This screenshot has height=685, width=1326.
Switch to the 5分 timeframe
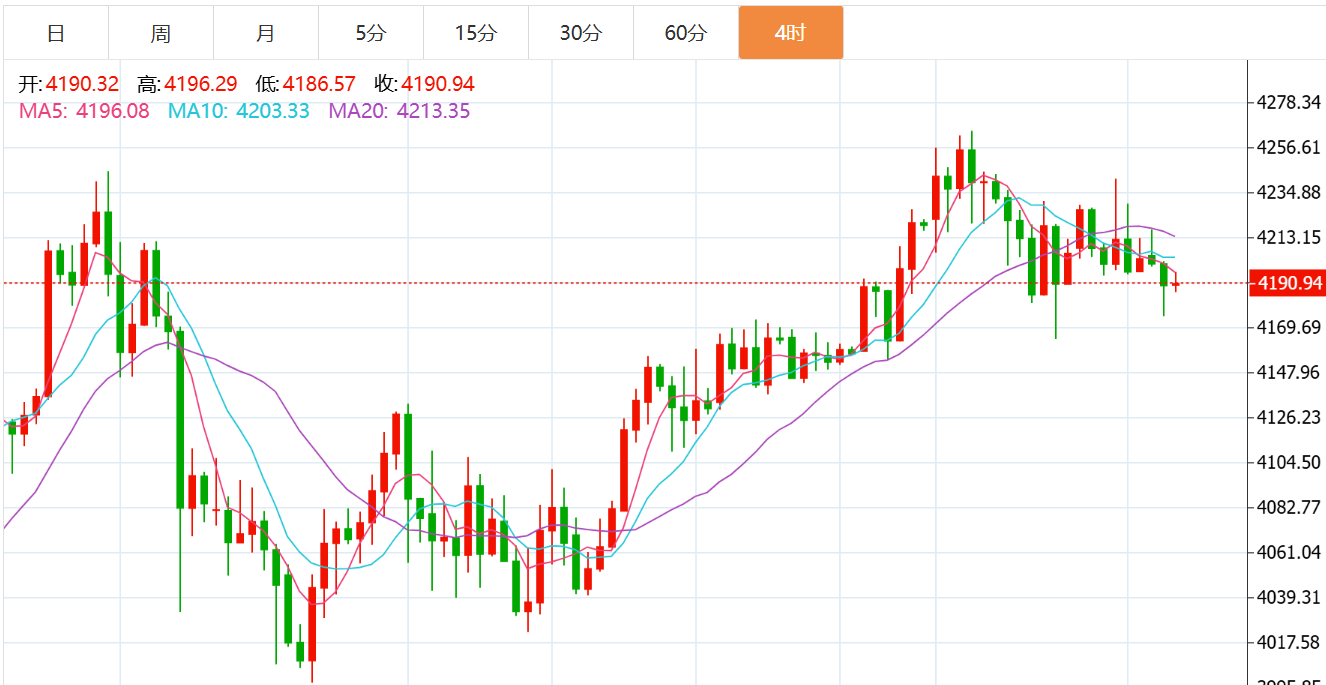pos(371,33)
